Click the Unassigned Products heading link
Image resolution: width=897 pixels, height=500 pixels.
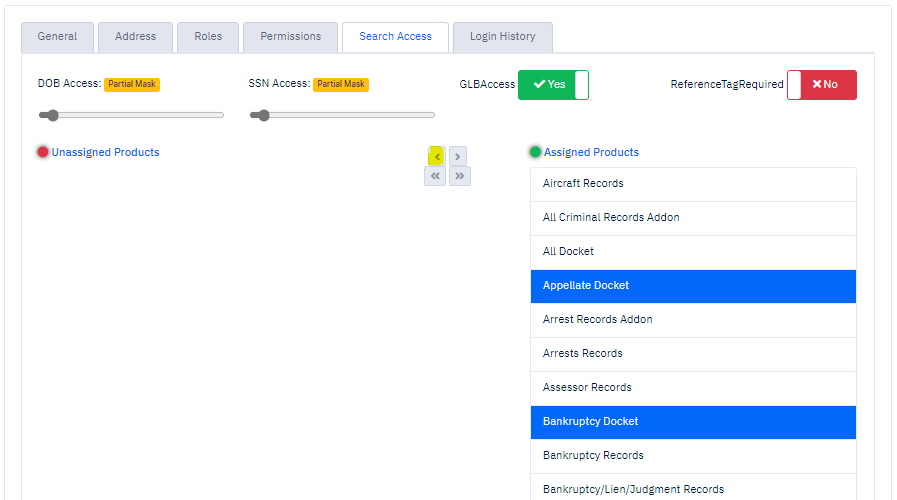coord(105,152)
